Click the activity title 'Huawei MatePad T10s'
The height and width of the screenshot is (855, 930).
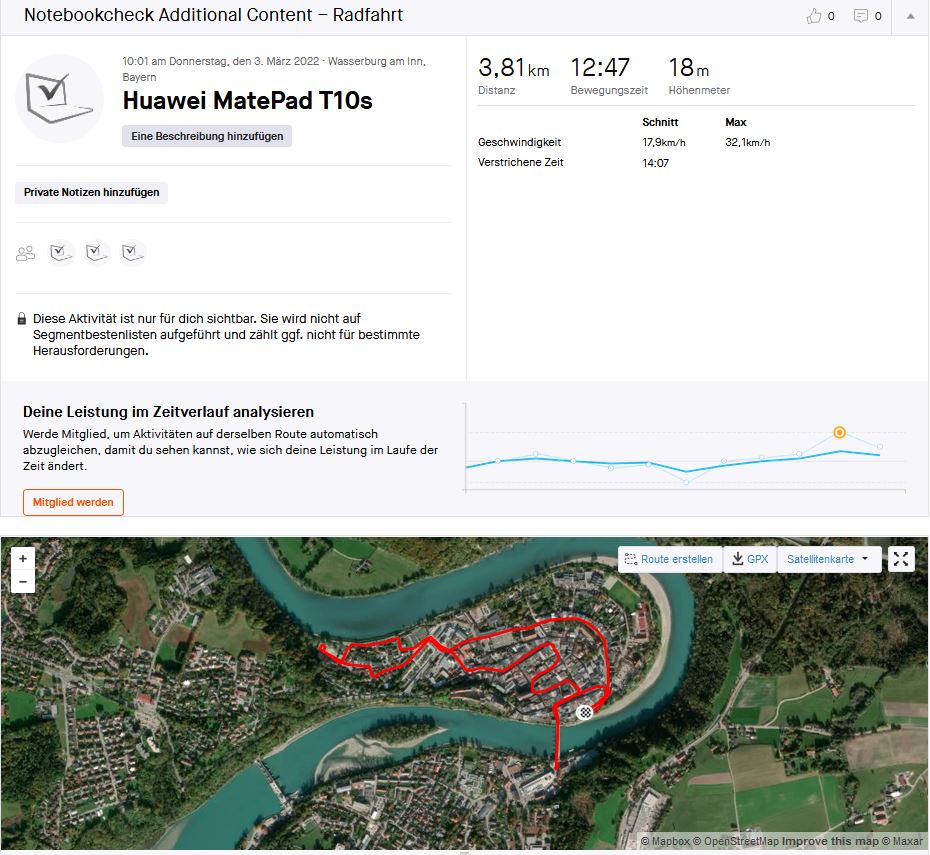point(247,100)
